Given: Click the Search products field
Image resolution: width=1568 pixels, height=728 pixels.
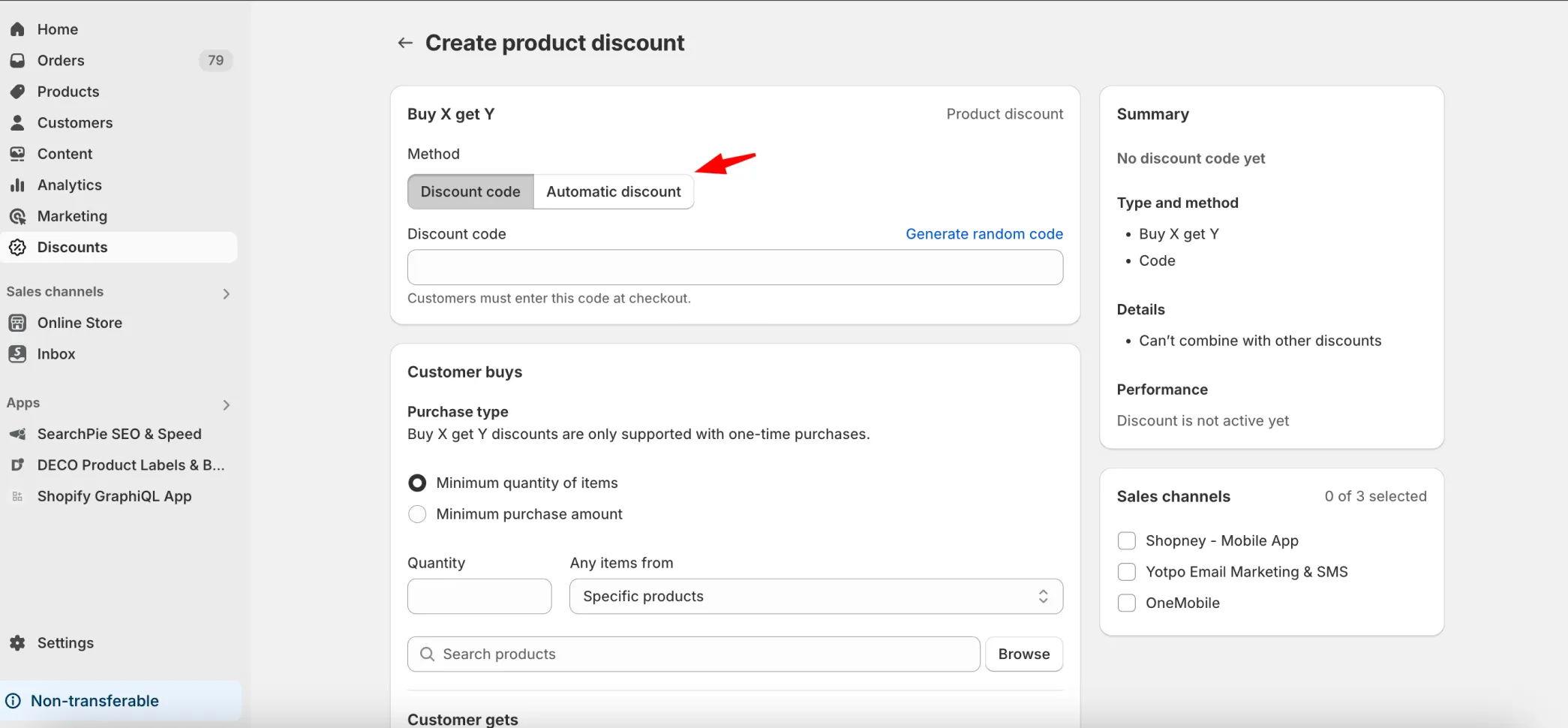Looking at the screenshot, I should [x=694, y=654].
